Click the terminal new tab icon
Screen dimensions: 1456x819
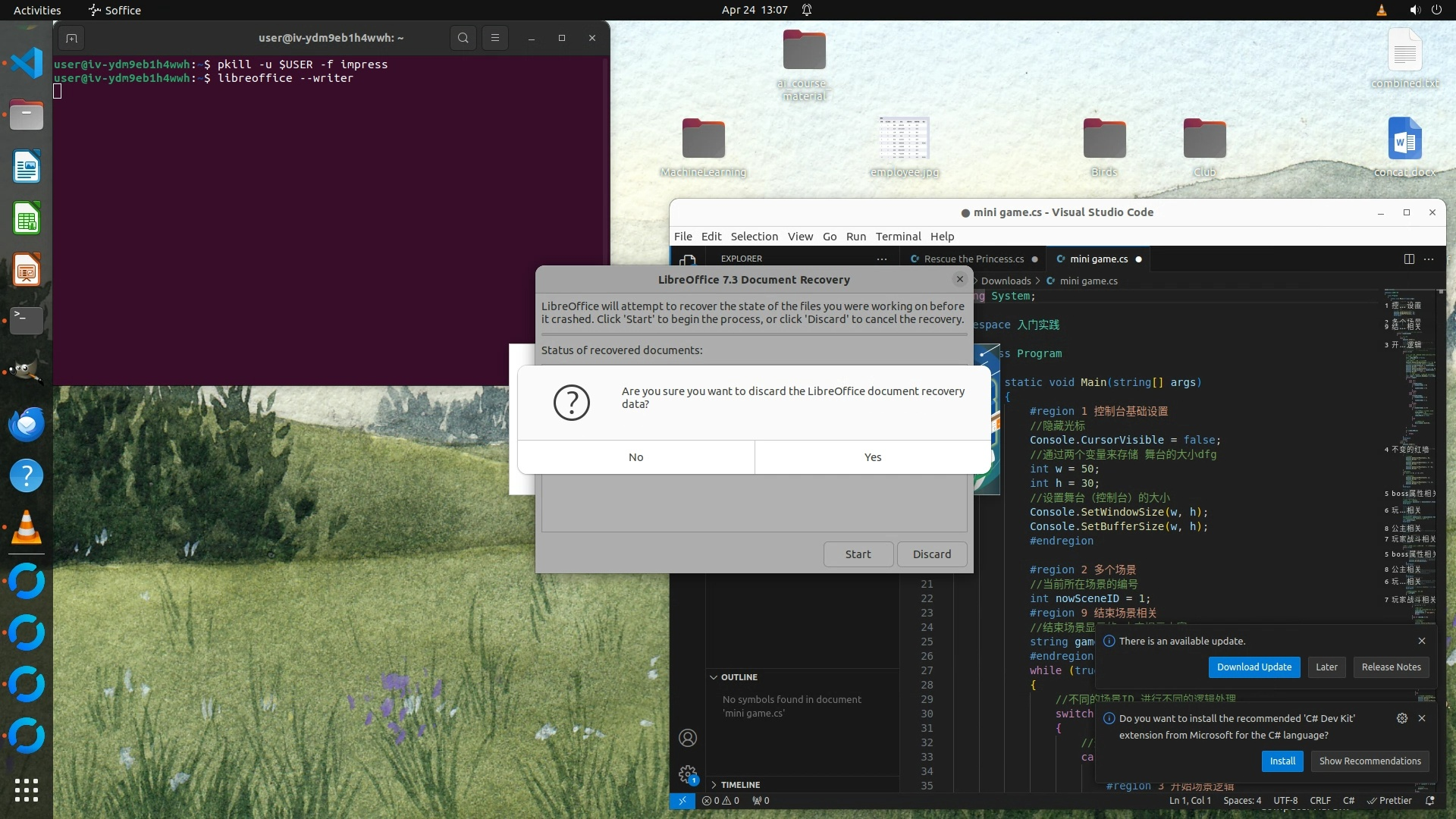point(71,38)
